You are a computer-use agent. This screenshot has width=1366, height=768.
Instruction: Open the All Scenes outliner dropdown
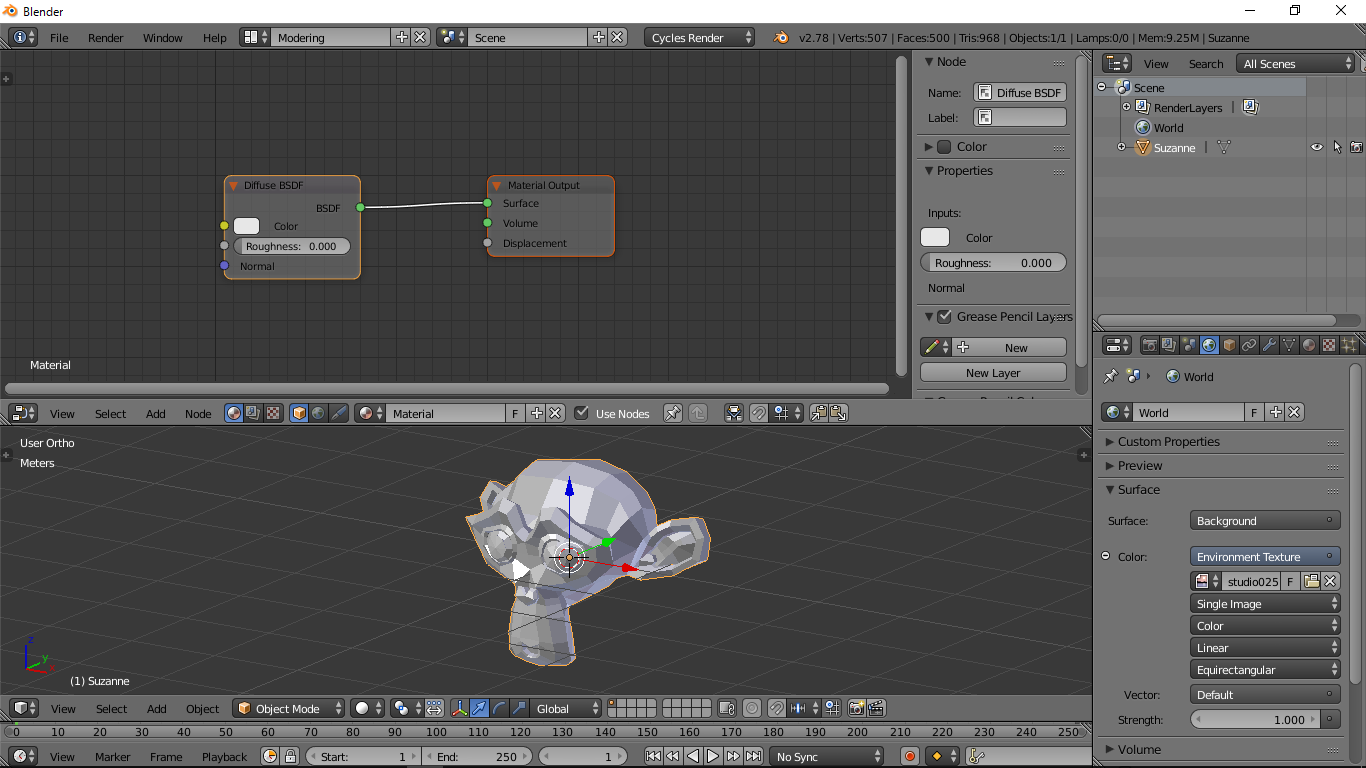click(x=1295, y=63)
